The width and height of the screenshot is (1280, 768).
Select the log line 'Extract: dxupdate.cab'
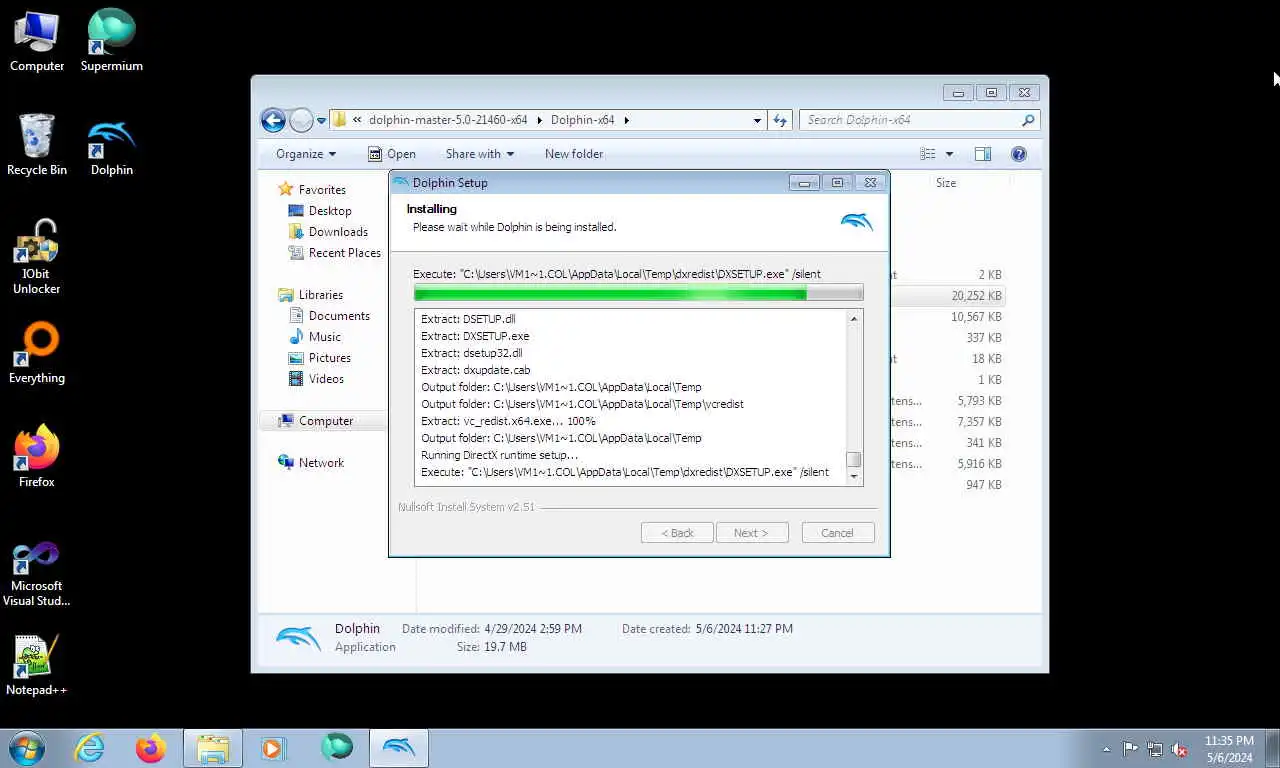point(476,370)
